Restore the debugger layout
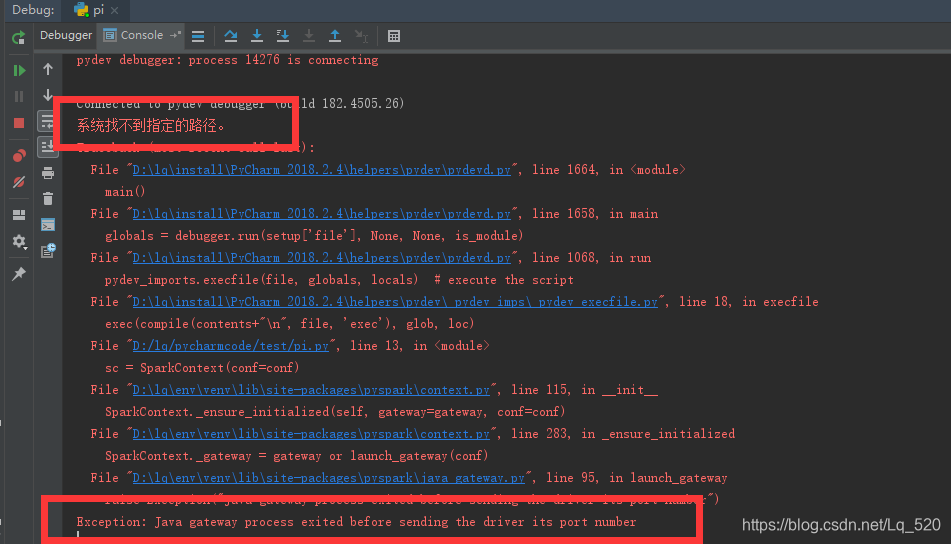 coord(19,215)
